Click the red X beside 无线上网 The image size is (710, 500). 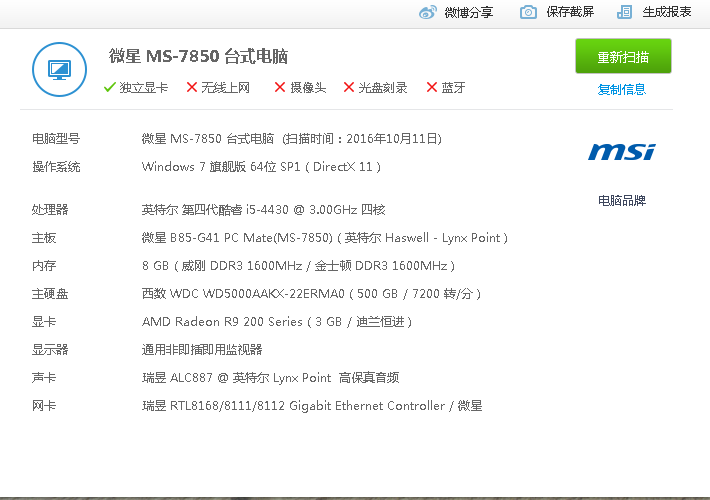point(192,87)
